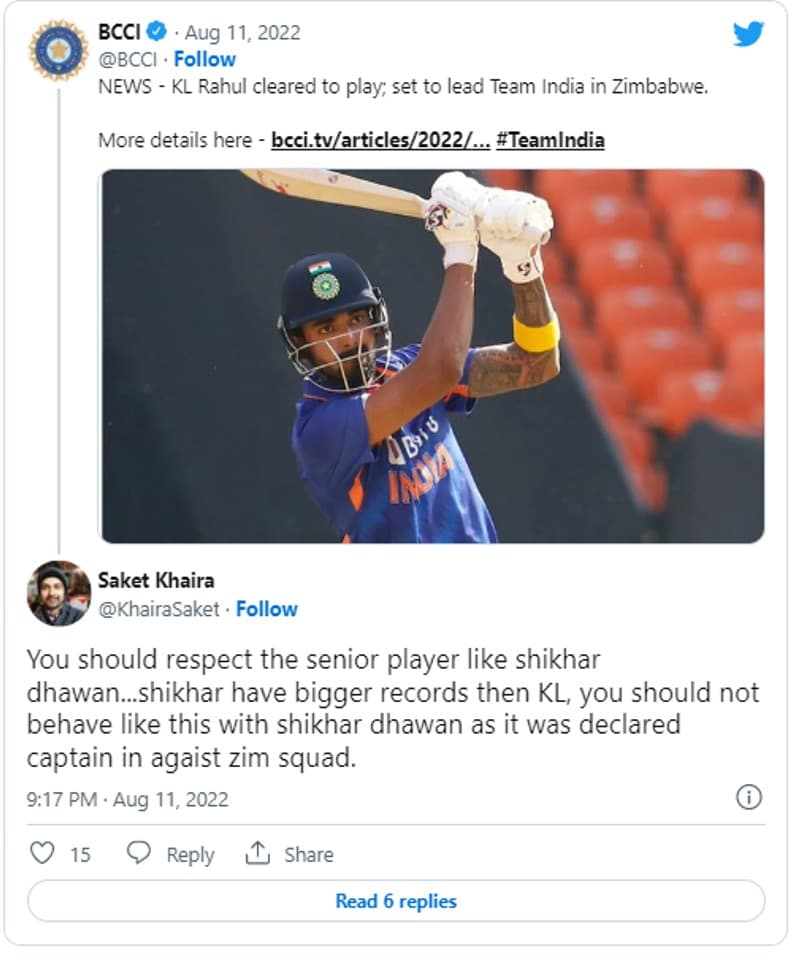This screenshot has height=975, width=800.
Task: Click the Reply speech bubble icon
Action: (139, 853)
